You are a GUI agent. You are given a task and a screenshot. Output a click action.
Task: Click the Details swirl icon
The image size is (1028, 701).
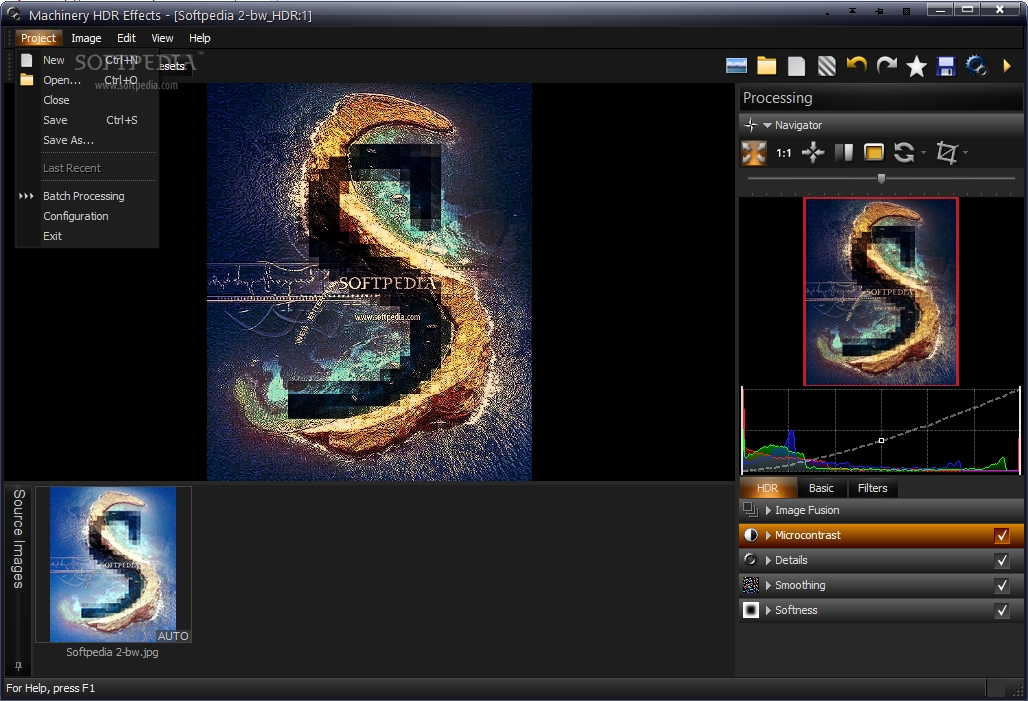click(x=750, y=559)
